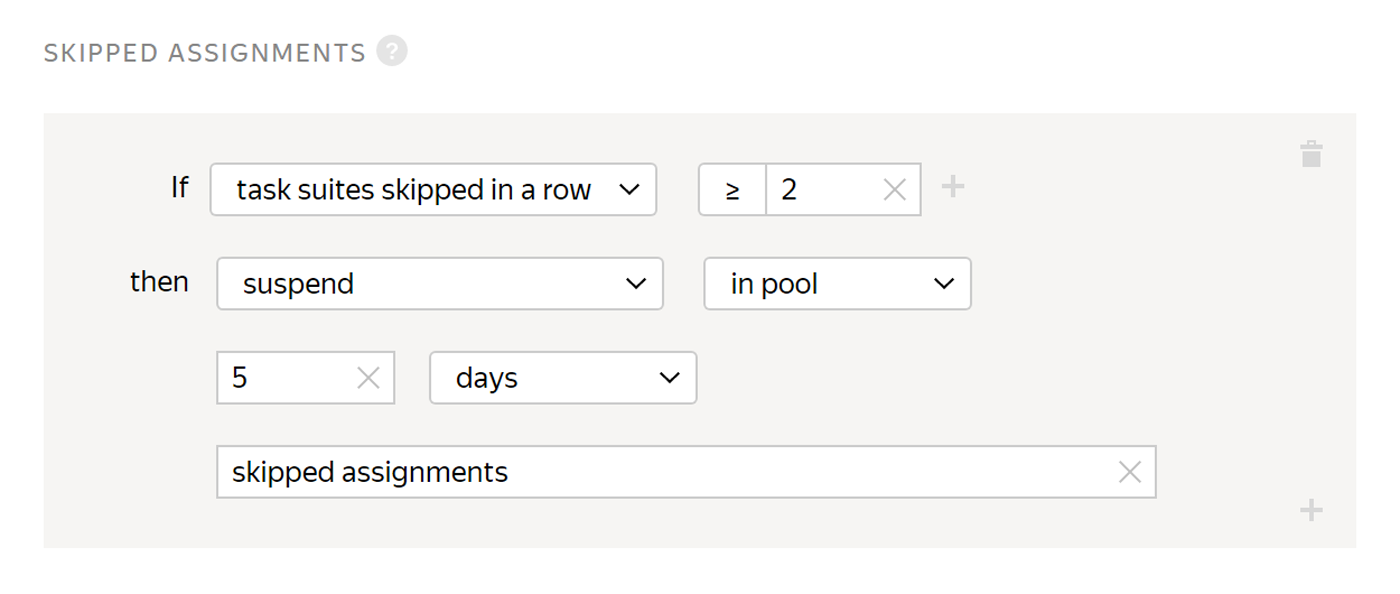Click the 'then' action label
The image size is (1400, 594).
159,282
